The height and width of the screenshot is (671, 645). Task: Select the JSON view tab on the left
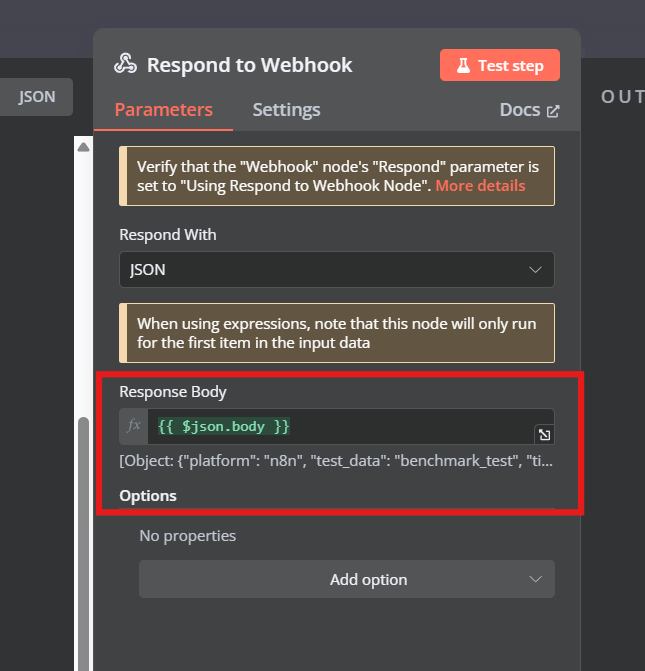click(36, 97)
